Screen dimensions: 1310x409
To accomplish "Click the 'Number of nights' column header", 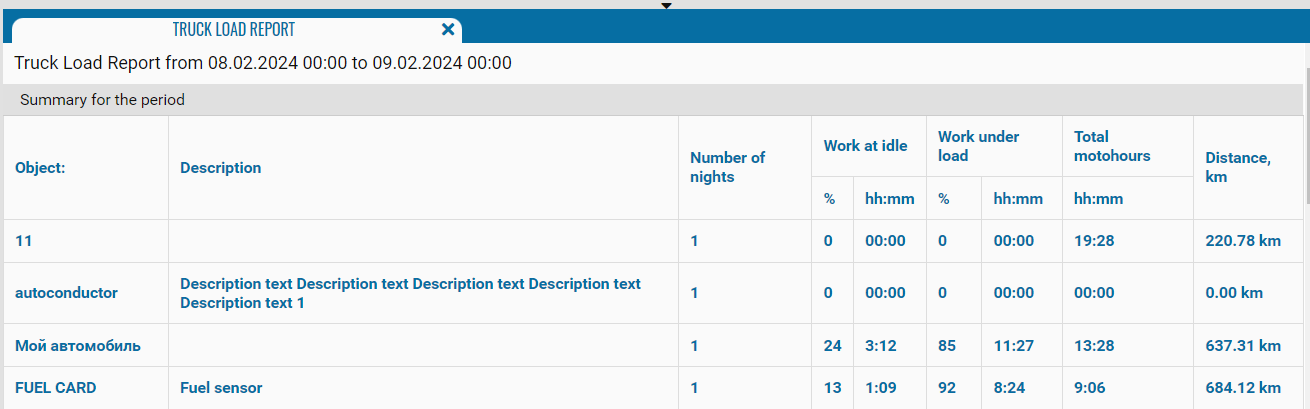I will pos(727,167).
